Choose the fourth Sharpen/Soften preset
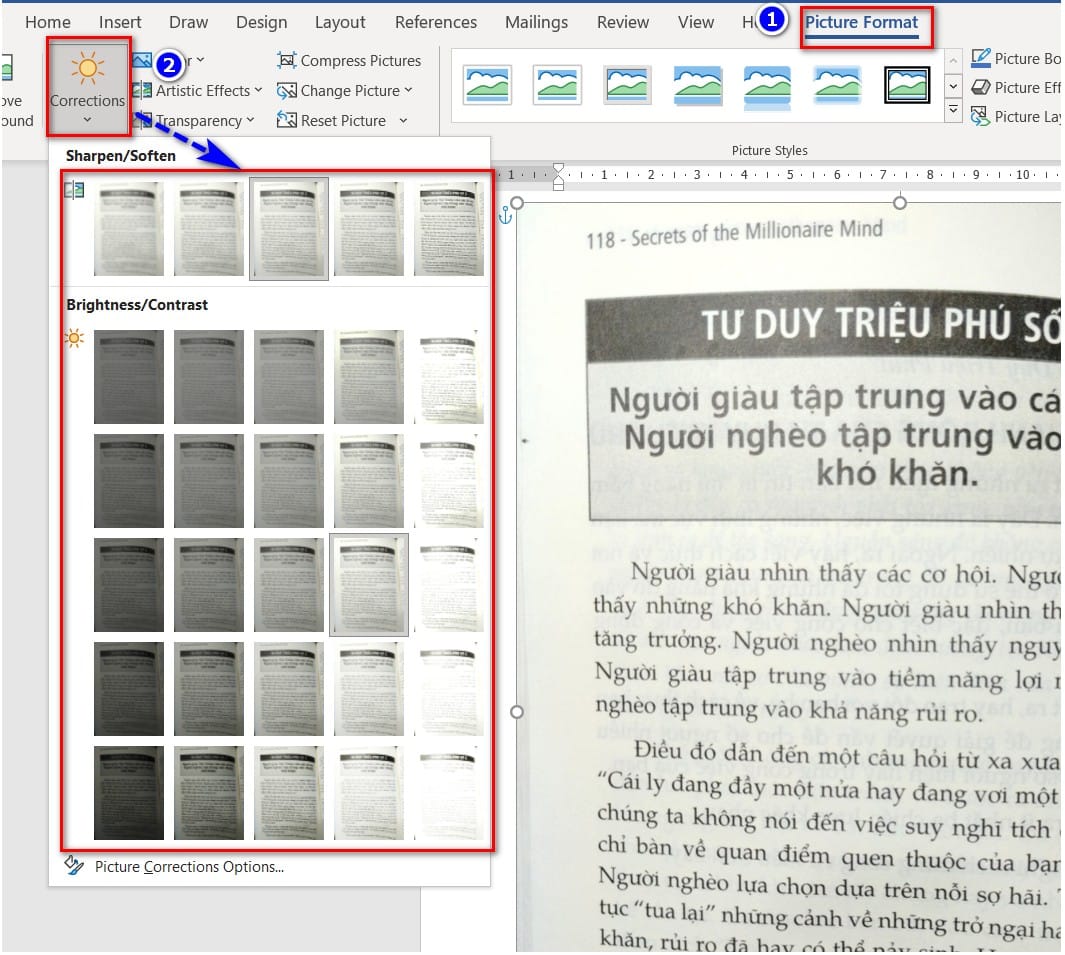 [369, 229]
